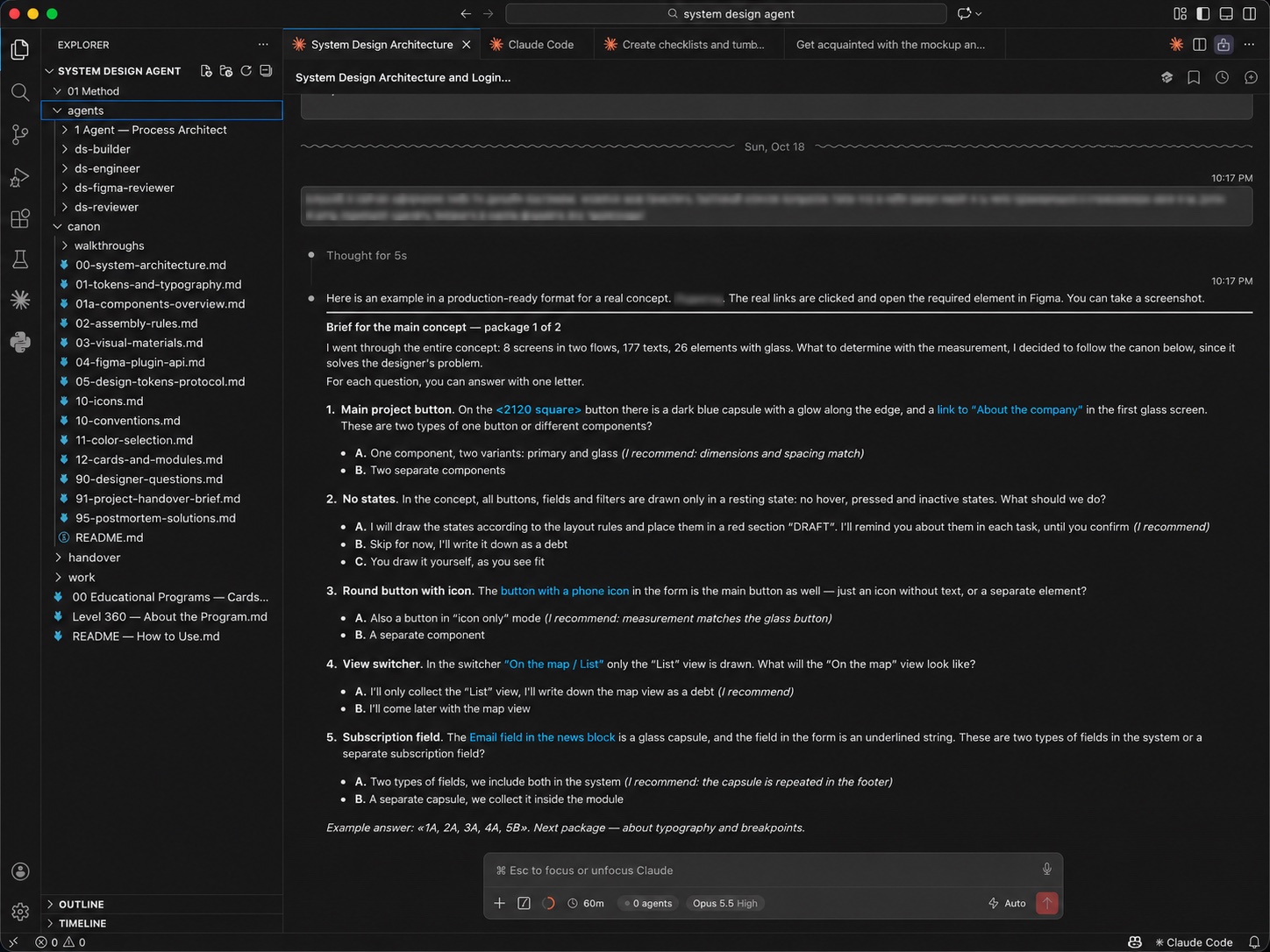1270x952 pixels.
Task: Create a new file in explorer
Action: (206, 71)
